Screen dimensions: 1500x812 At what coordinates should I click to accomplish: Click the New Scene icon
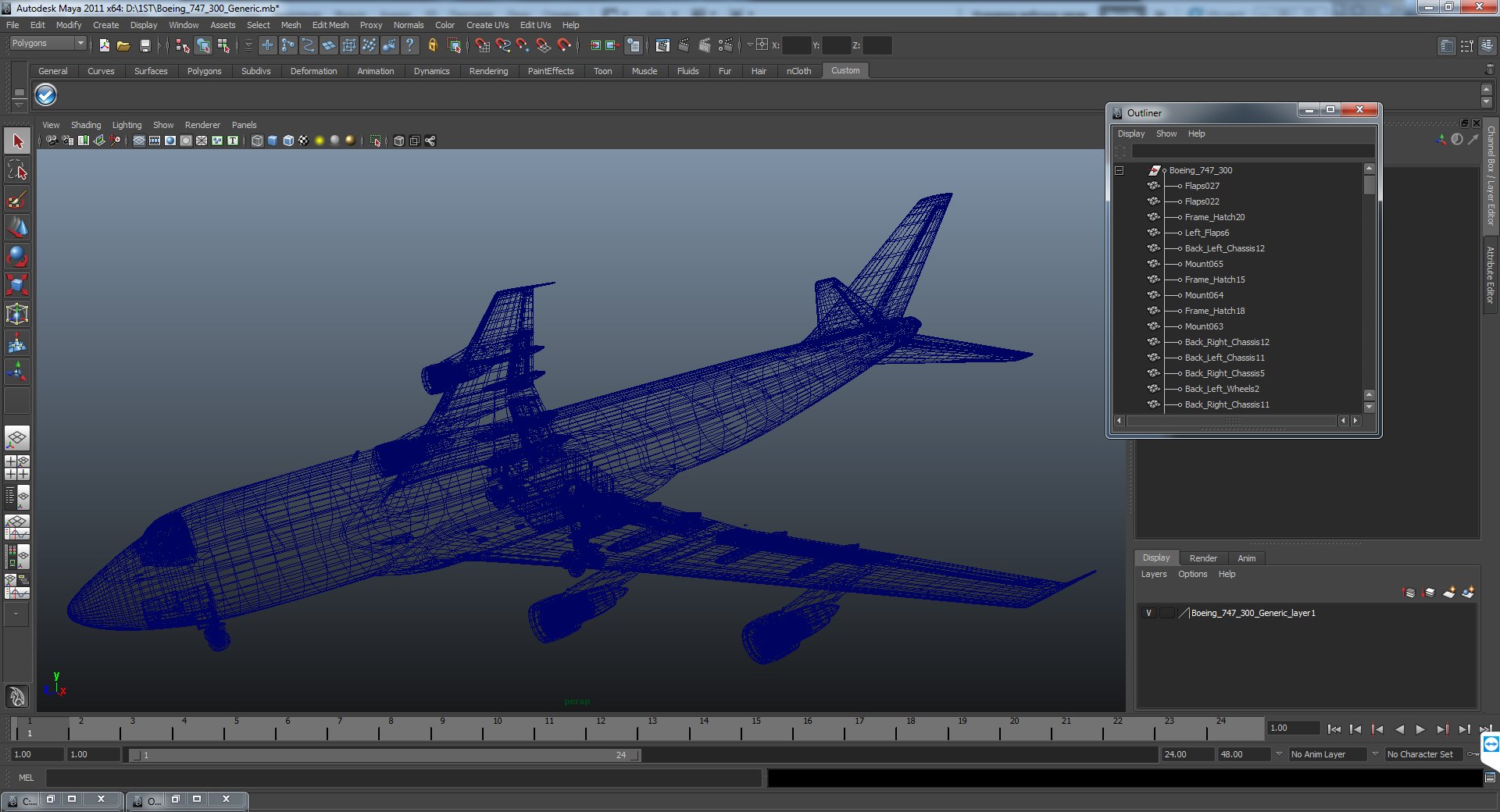pyautogui.click(x=104, y=45)
